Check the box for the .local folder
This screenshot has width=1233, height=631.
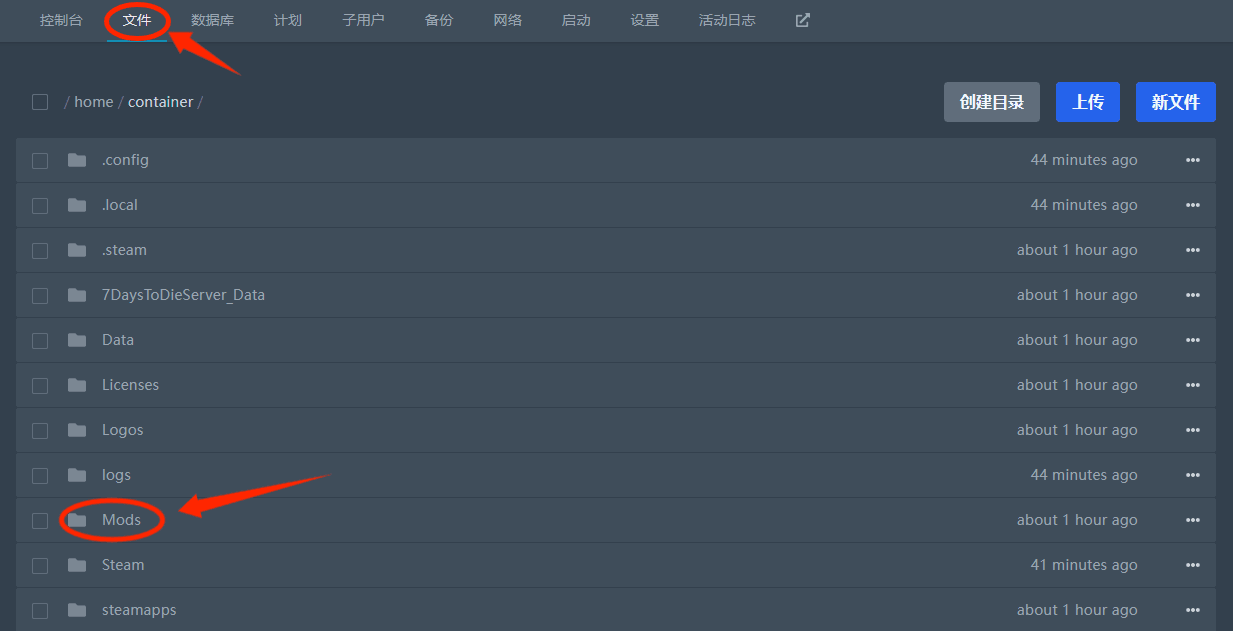(40, 205)
